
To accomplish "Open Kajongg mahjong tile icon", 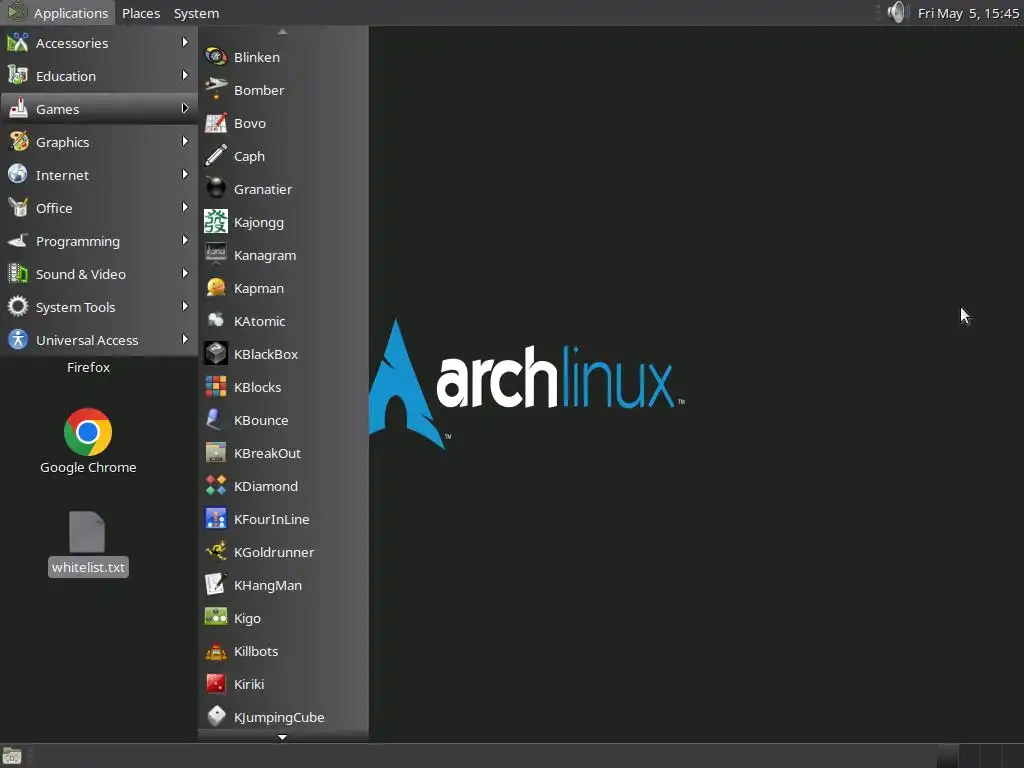I will [x=216, y=222].
